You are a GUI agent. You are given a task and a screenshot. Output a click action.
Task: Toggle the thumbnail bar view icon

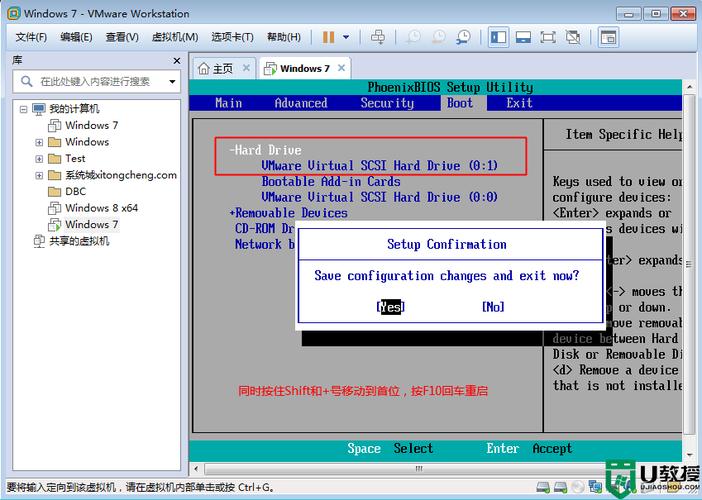pyautogui.click(x=523, y=37)
